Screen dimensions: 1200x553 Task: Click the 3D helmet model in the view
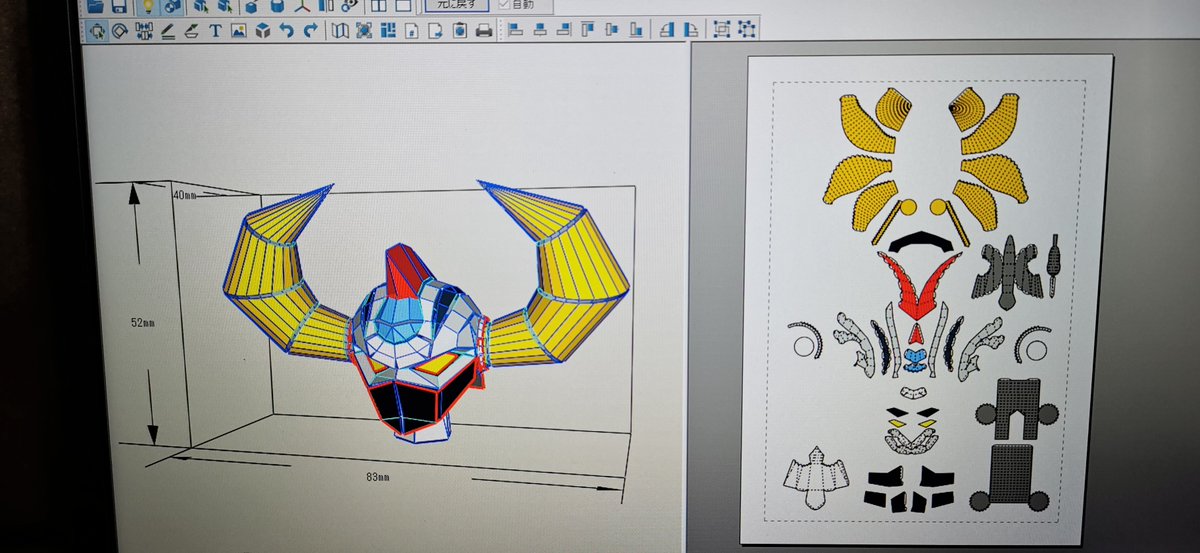(x=425, y=315)
